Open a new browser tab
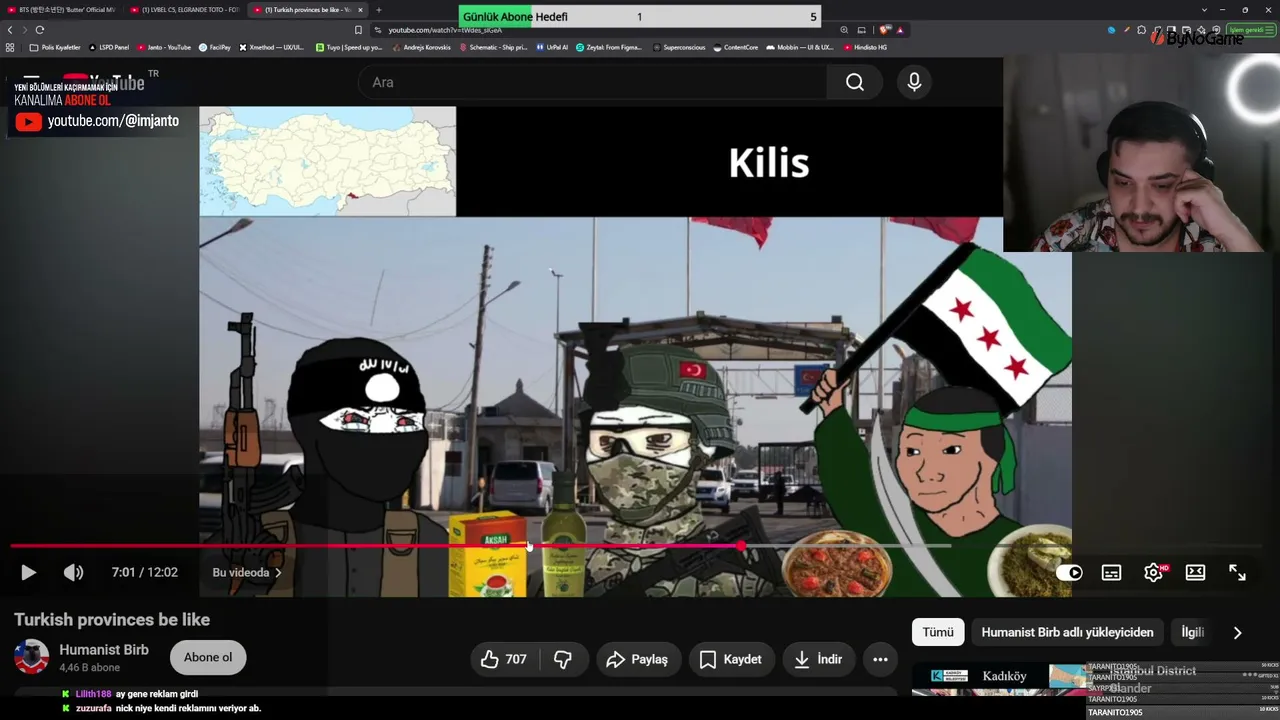This screenshot has height=720, width=1280. (x=379, y=10)
